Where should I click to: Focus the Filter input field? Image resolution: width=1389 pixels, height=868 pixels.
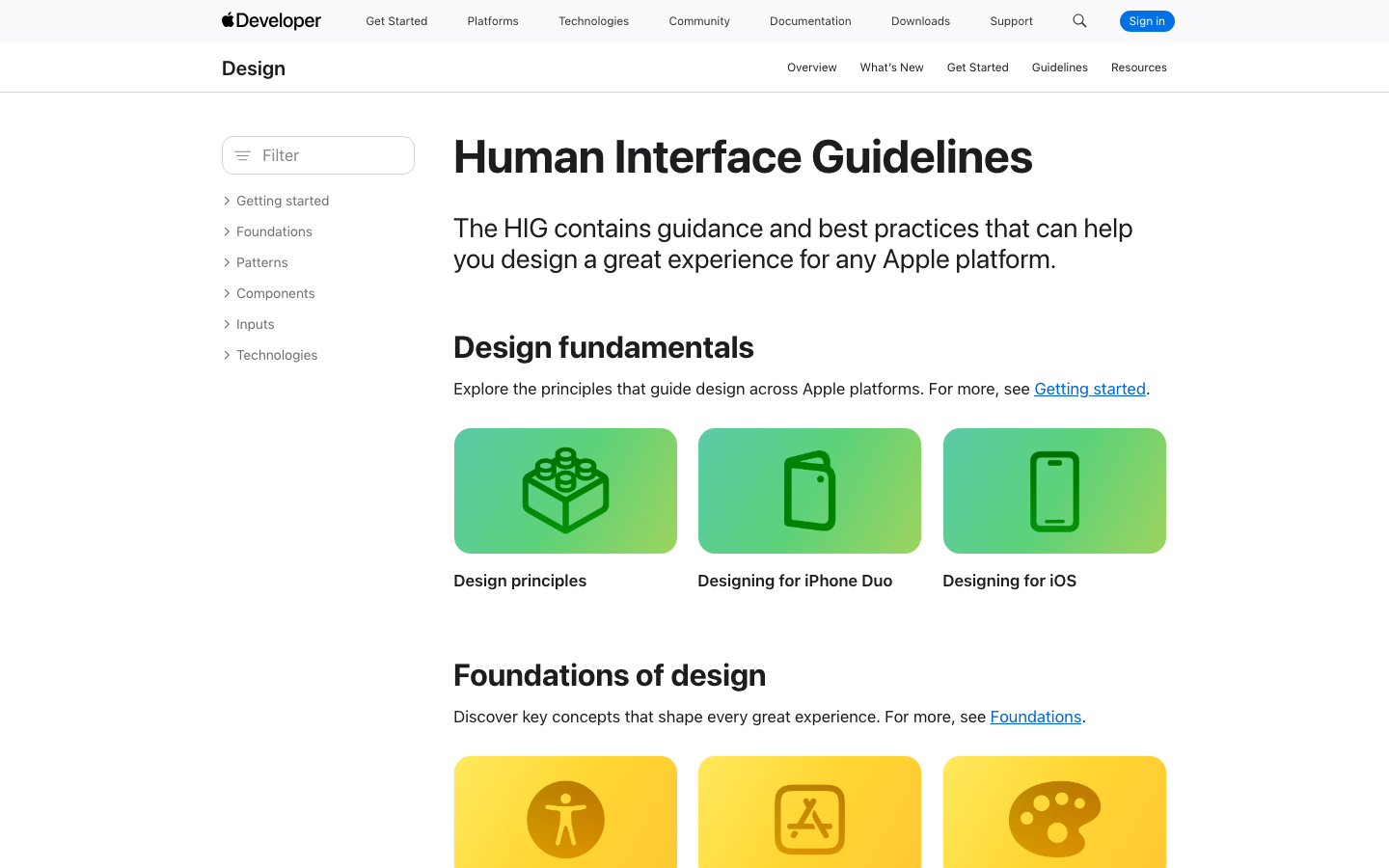tap(318, 155)
